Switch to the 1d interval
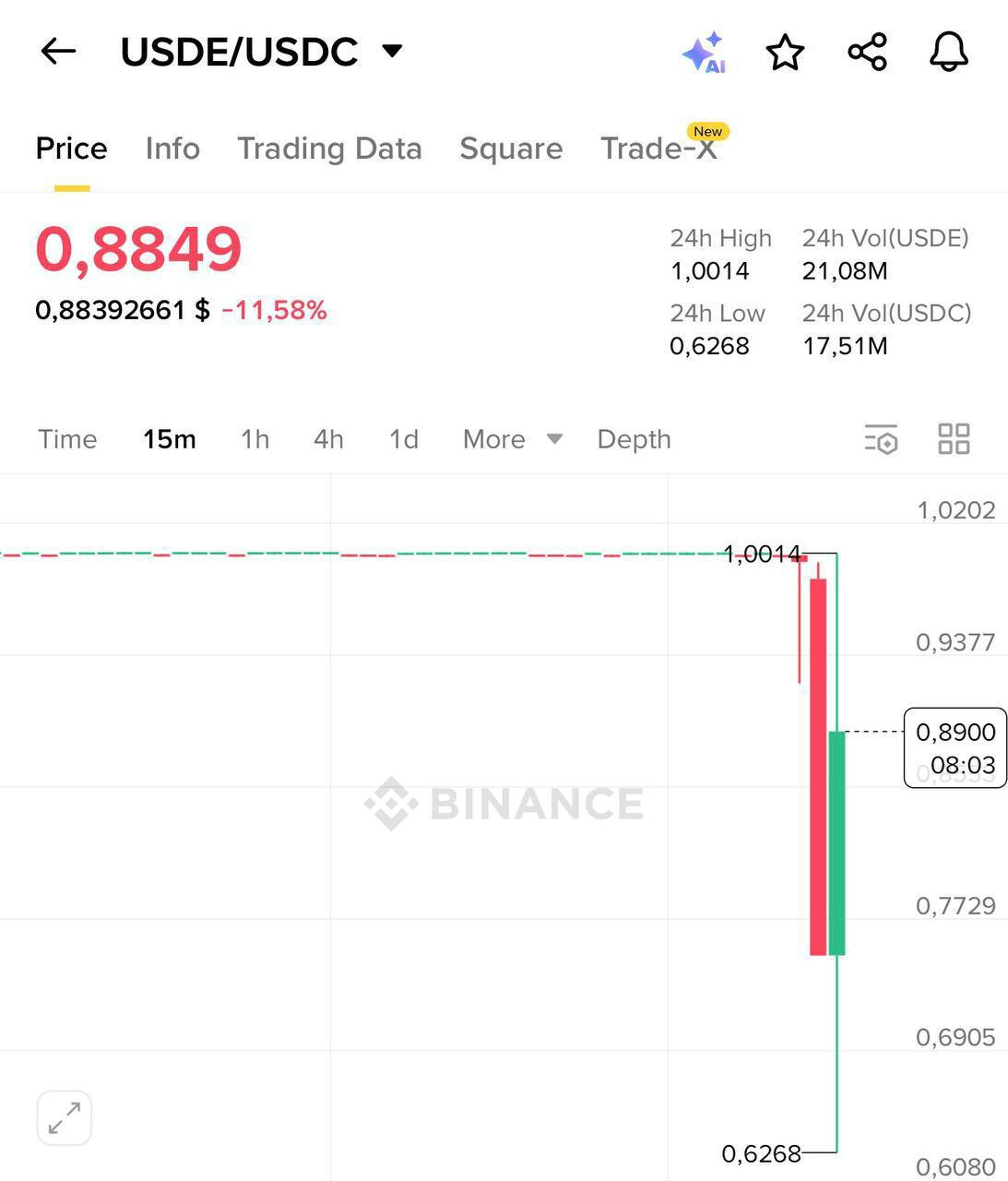 coord(403,439)
